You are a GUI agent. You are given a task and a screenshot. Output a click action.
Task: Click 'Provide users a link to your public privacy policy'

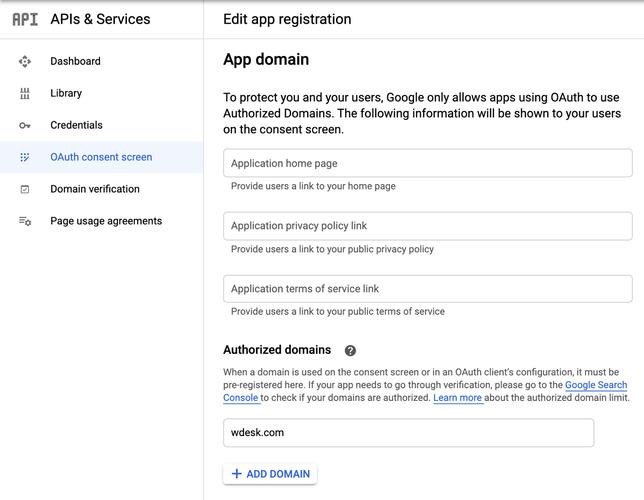[x=332, y=249]
